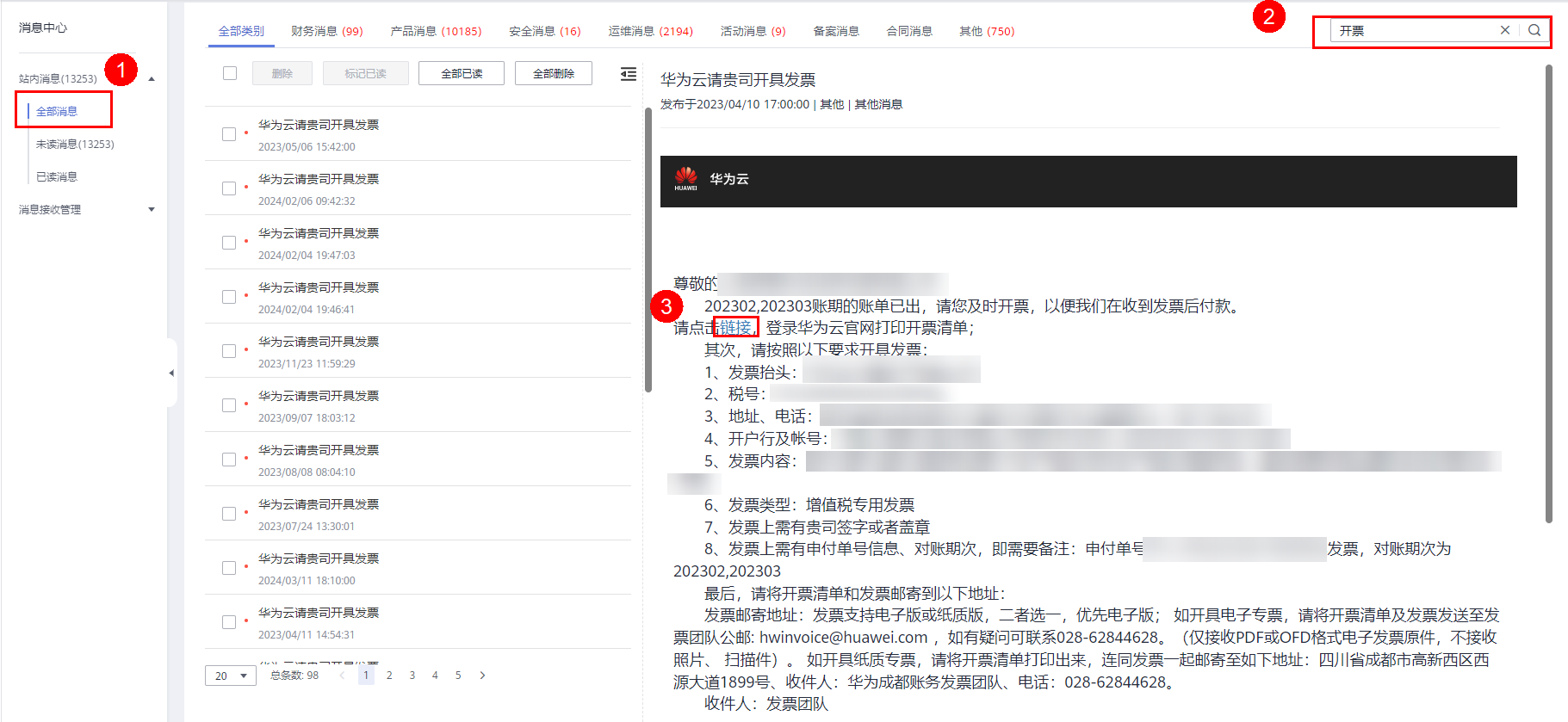Switch to 运维消息 (2194) tab
This screenshot has height=722, width=1568.
pos(651,31)
